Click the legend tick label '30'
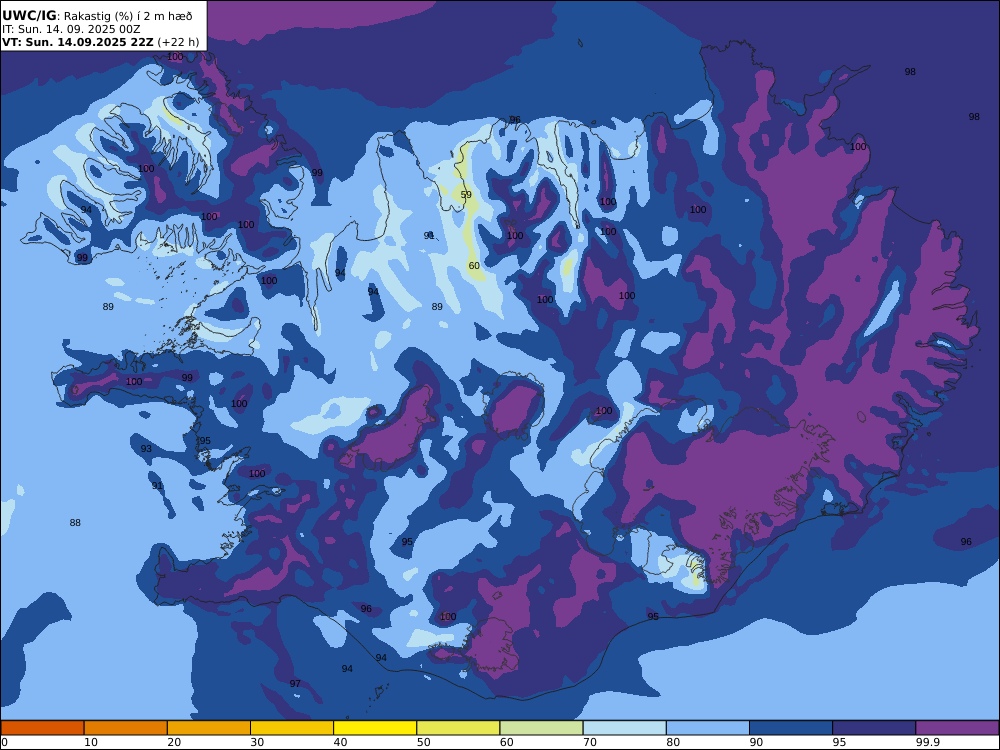The width and height of the screenshot is (1000, 750). coord(257,742)
